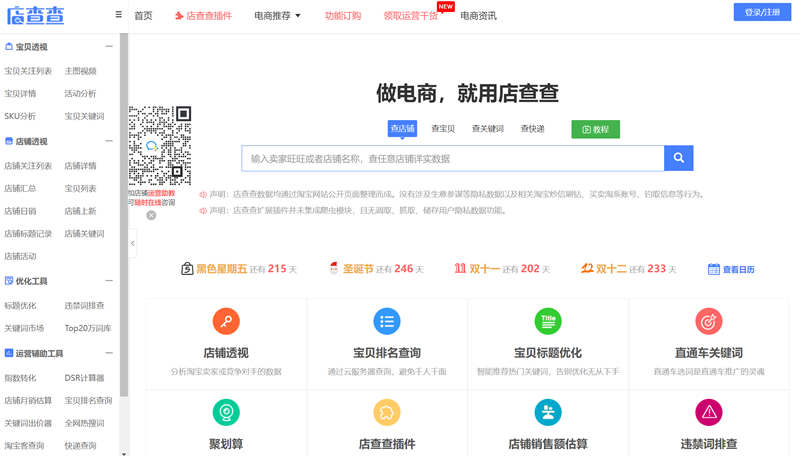Click the 违禁词排查 warning triangle icon

point(708,412)
